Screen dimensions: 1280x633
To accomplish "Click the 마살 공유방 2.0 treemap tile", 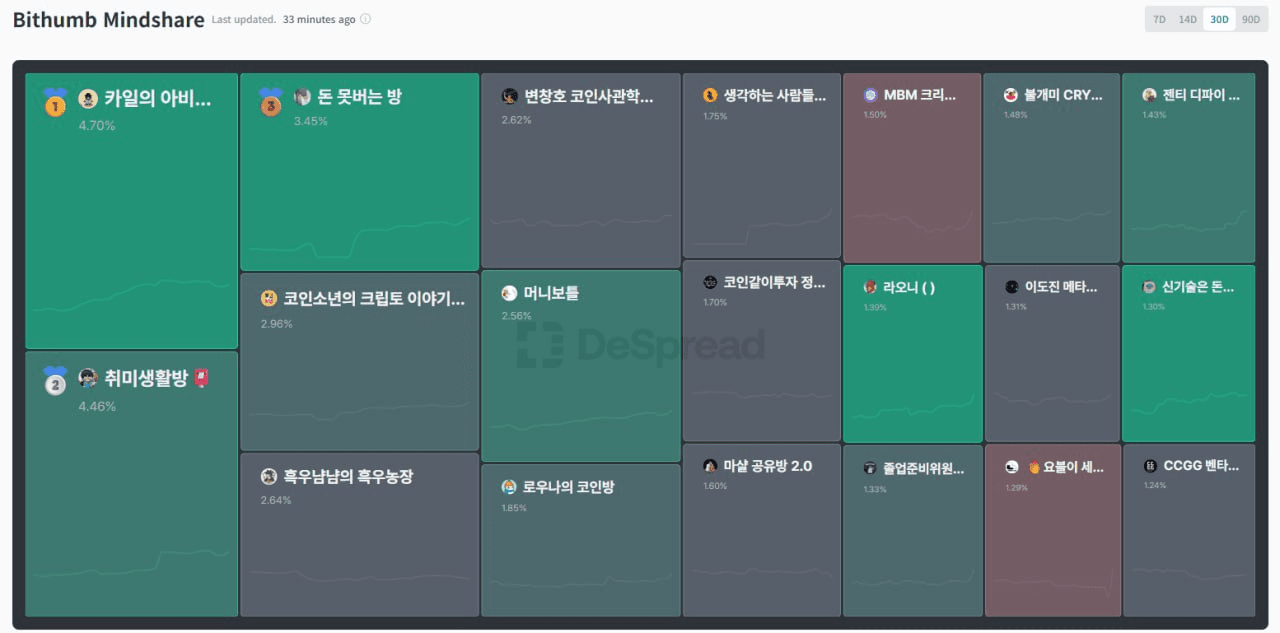I will pos(761,540).
